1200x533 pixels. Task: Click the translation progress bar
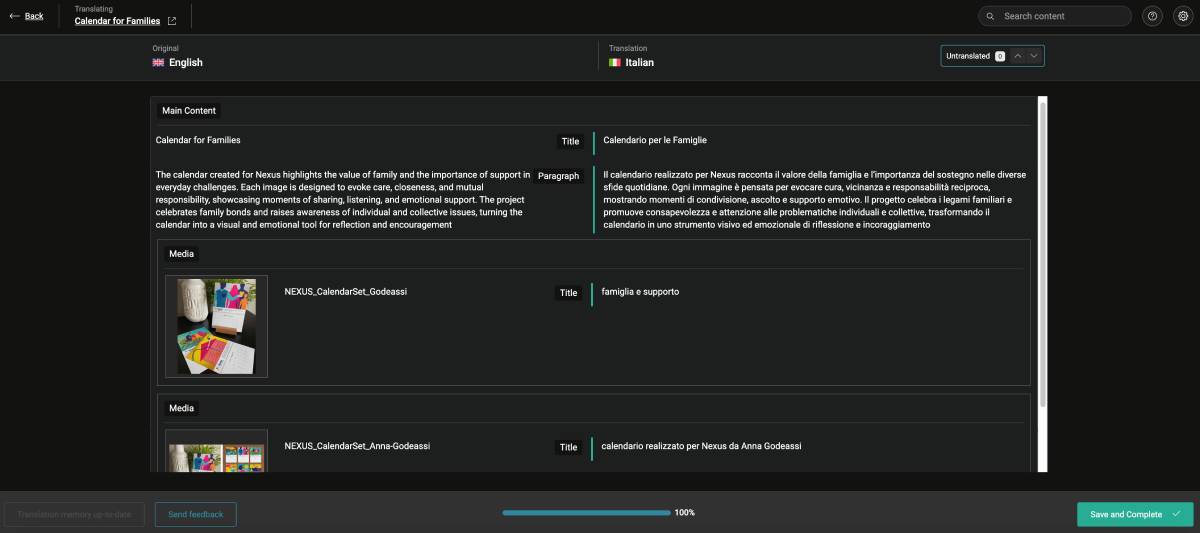(586, 513)
